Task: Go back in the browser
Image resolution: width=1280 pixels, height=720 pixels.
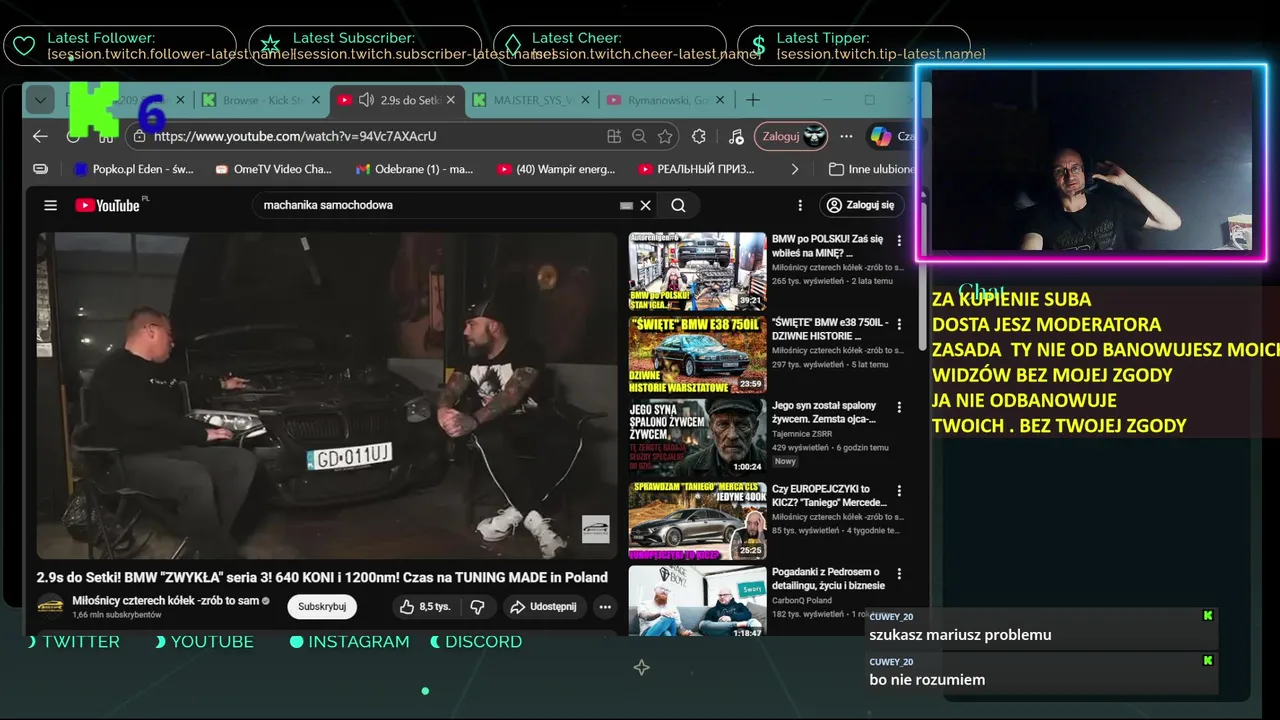Action: tap(40, 136)
